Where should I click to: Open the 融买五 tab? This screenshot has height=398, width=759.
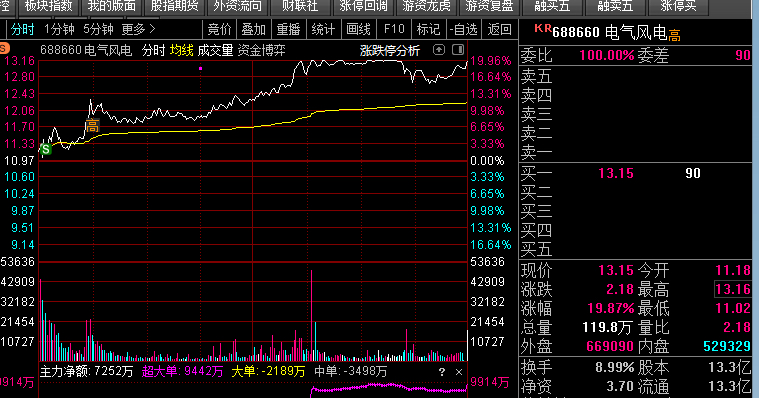[552, 6]
